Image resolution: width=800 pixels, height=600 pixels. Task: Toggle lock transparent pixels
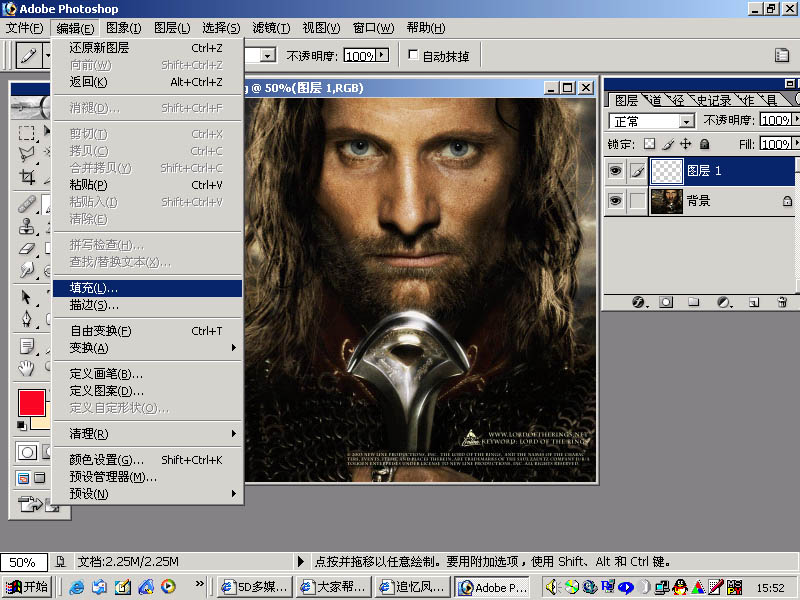coord(649,144)
